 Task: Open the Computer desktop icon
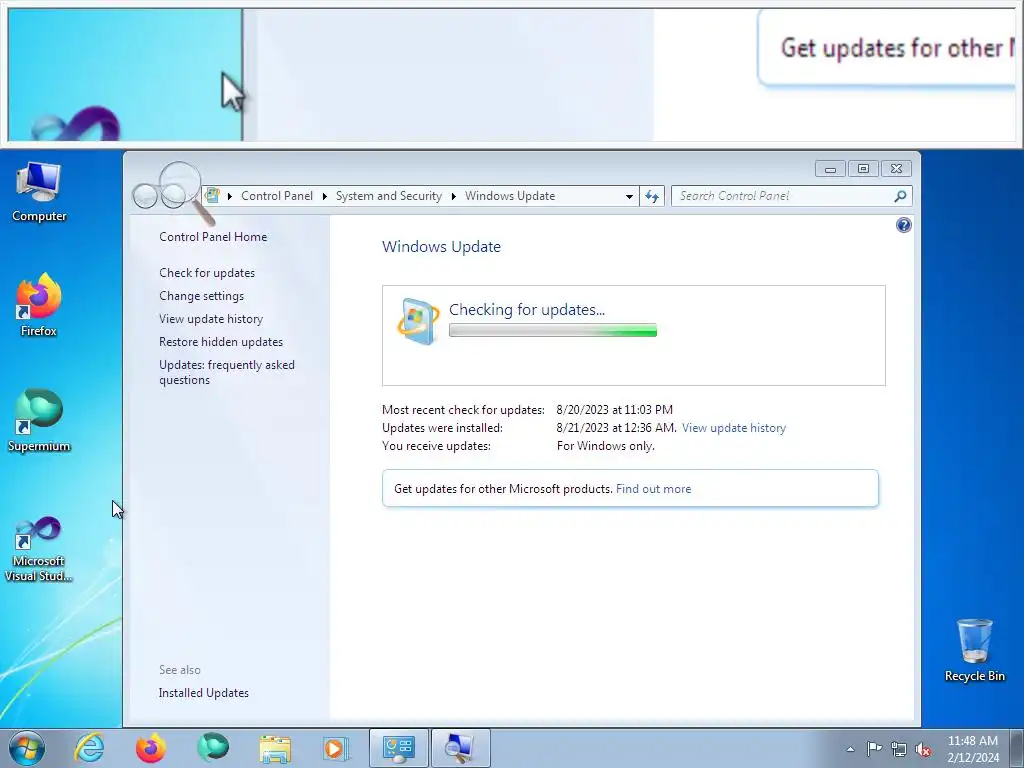[39, 191]
